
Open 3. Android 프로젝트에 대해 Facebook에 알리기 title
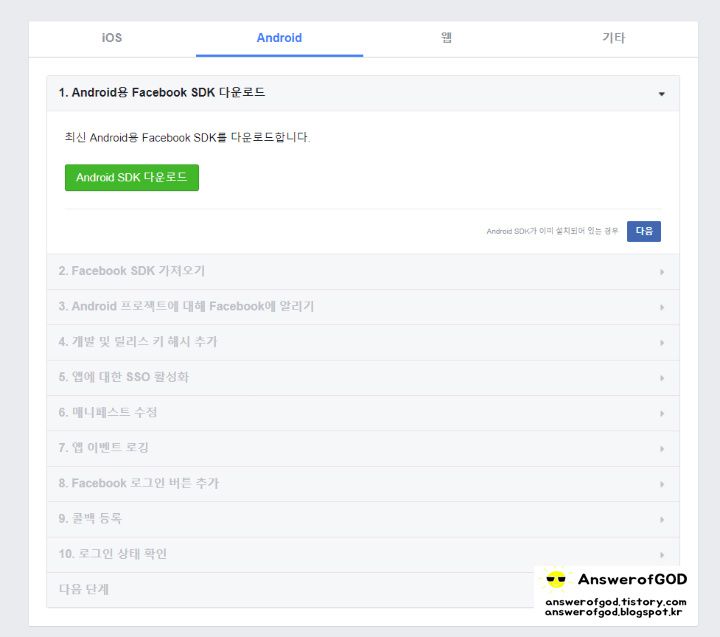[x=186, y=306]
